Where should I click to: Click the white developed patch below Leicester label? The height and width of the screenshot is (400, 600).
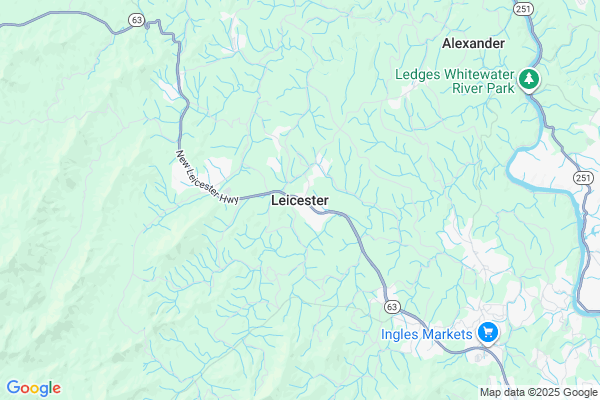[x=316, y=220]
